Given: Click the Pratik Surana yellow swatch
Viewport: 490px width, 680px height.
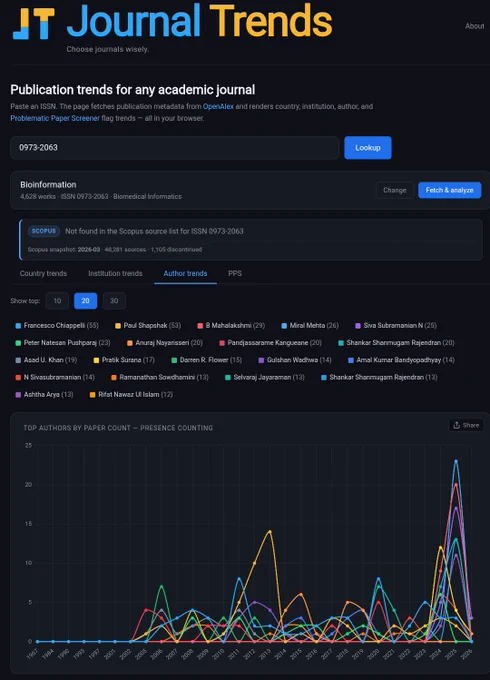Looking at the screenshot, I should (96, 360).
